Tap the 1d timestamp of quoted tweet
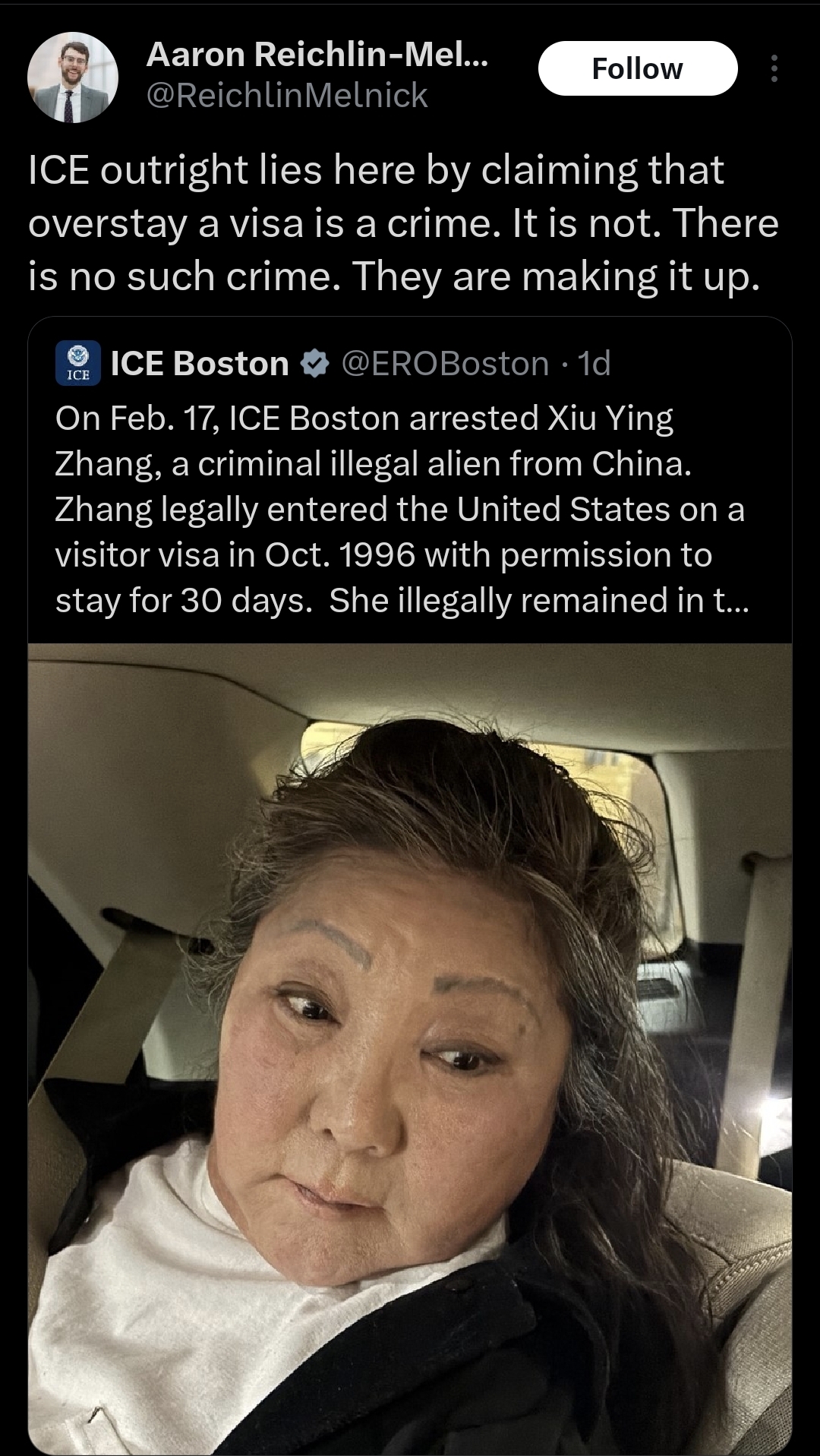The width and height of the screenshot is (820, 1456). click(594, 364)
